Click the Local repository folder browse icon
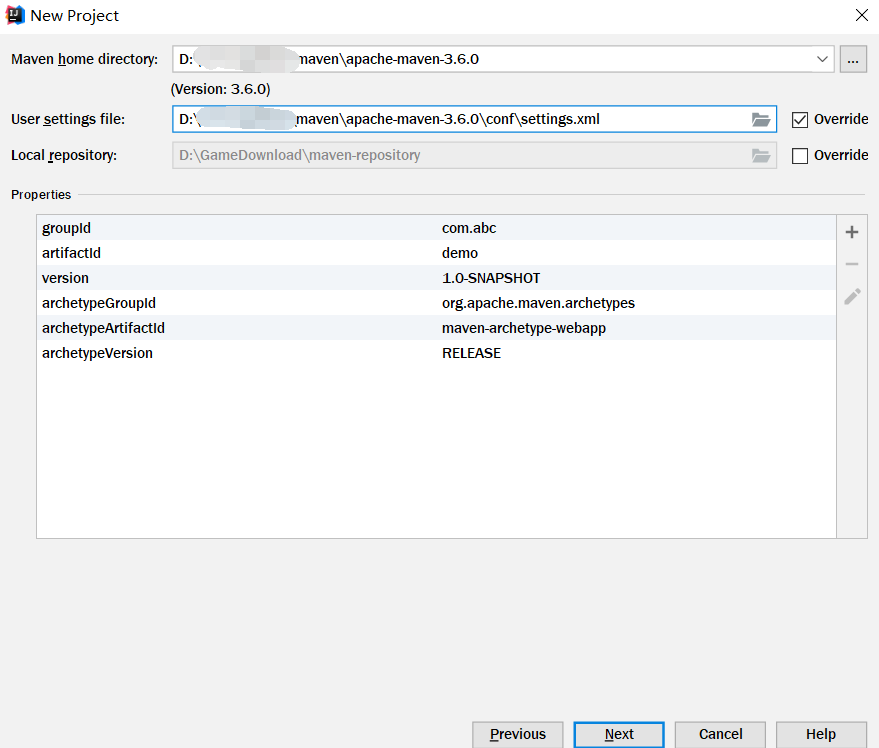The width and height of the screenshot is (879, 748). 761,155
